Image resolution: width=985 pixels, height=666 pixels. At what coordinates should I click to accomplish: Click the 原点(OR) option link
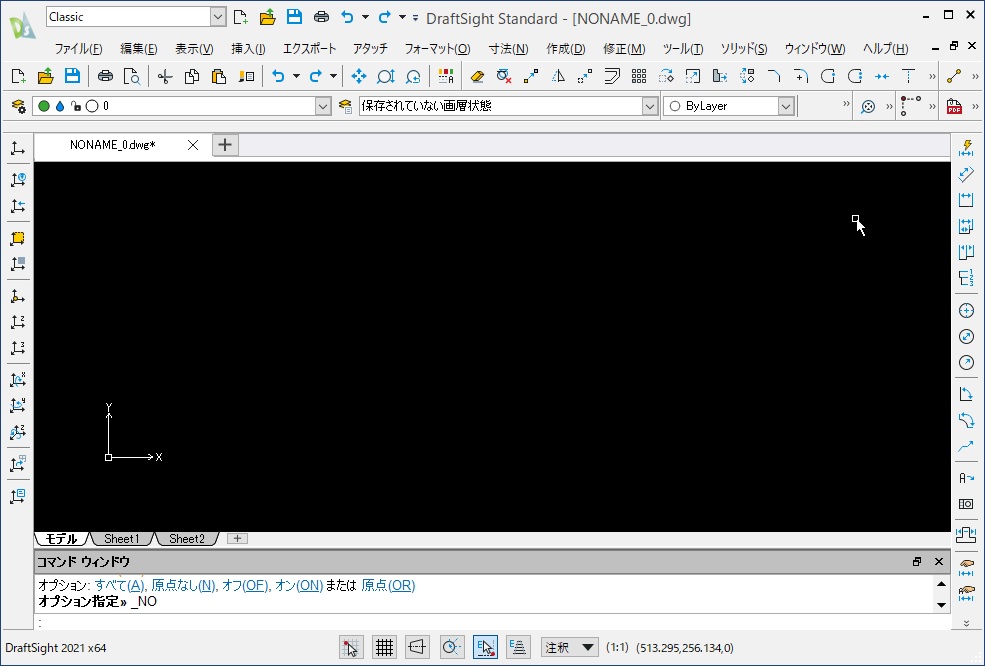click(388, 586)
